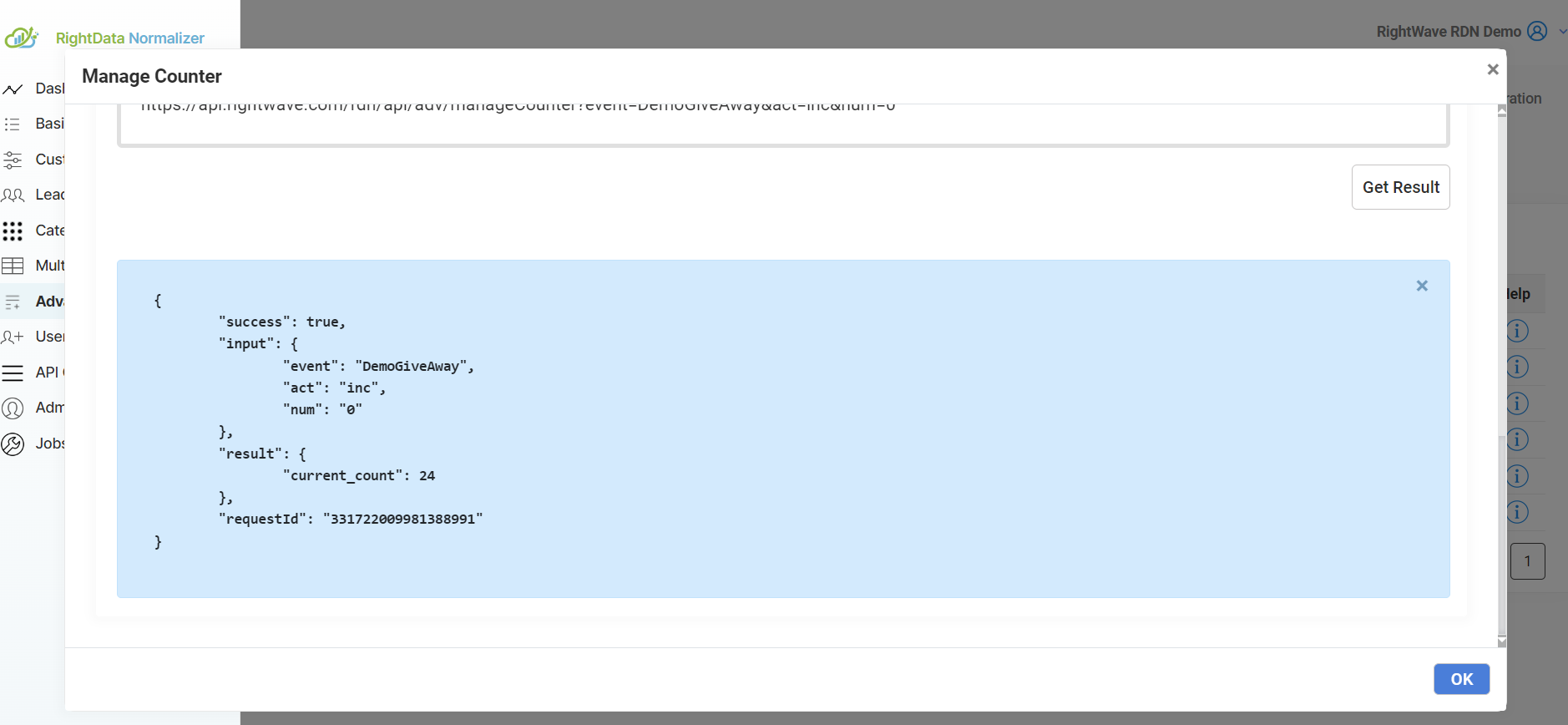Open the User add-person sidebar icon
The image size is (1568, 725).
point(13,337)
